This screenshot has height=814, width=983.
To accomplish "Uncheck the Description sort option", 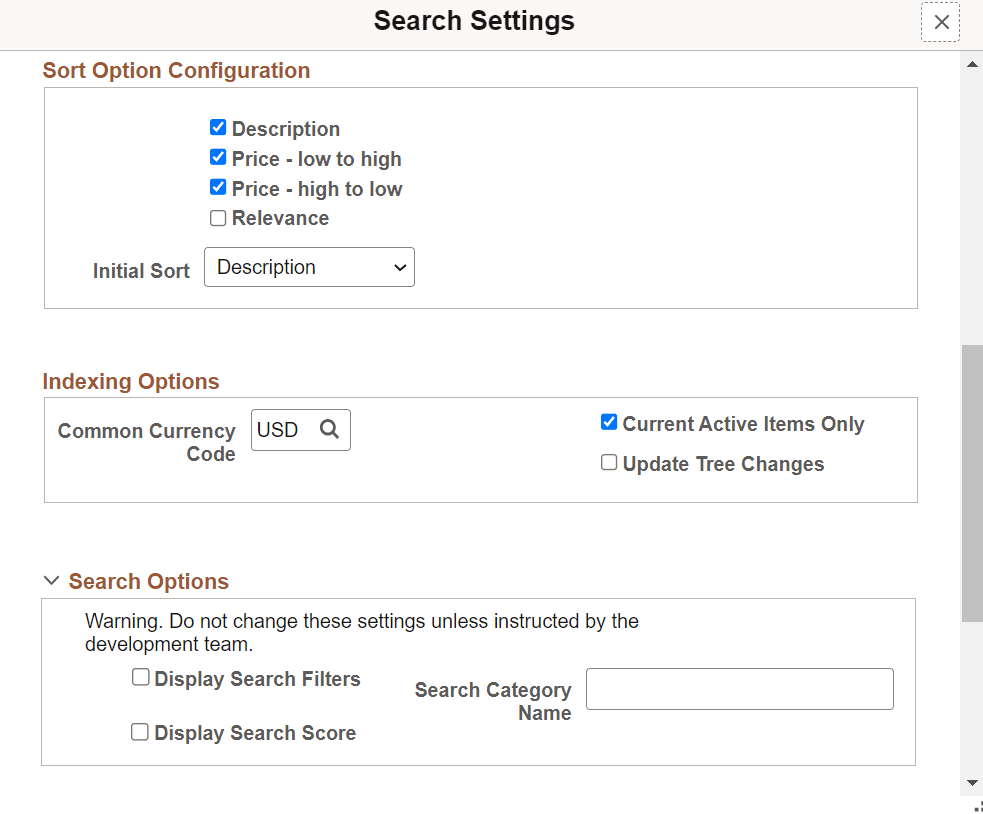I will [218, 127].
